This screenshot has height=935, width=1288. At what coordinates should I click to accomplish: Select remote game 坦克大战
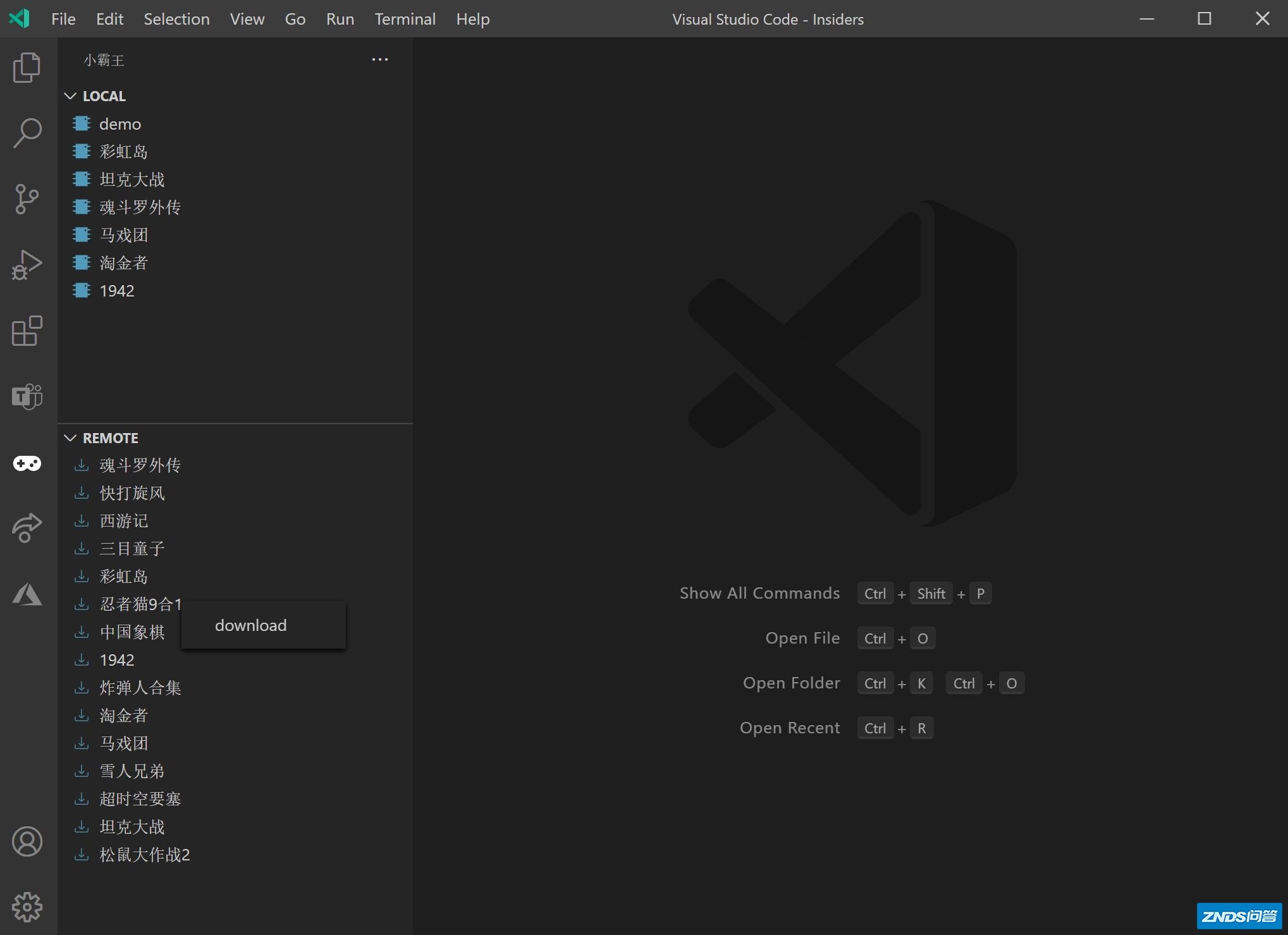235,826
